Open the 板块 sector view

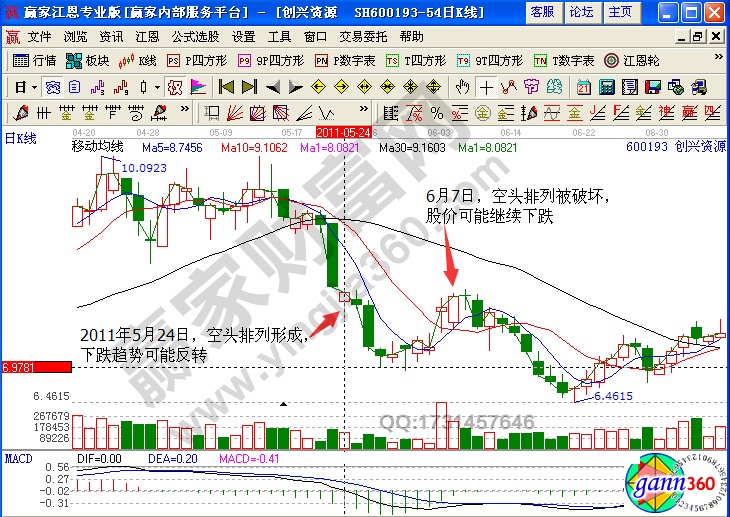click(87, 61)
